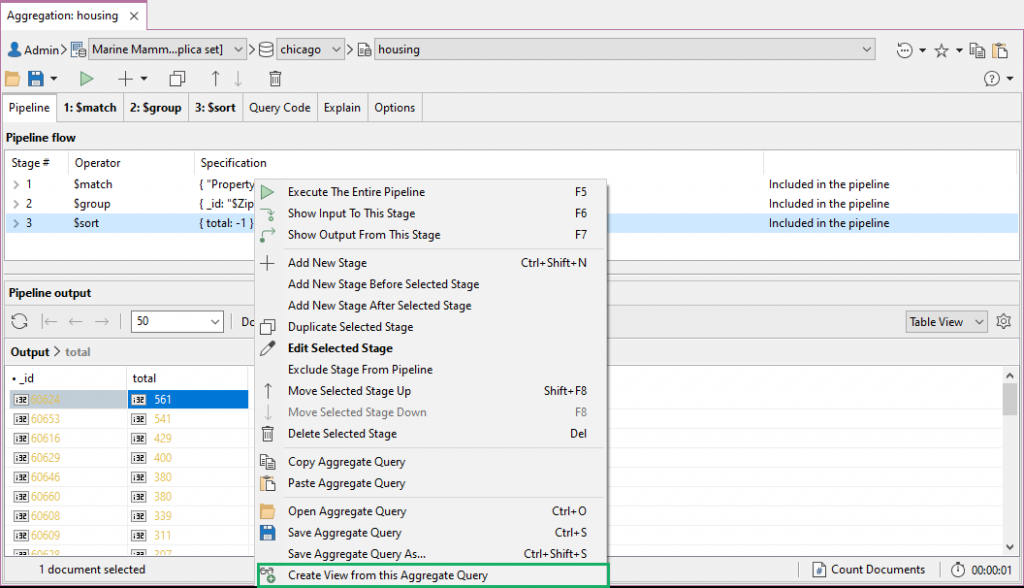Select the total 429 cell
The height and width of the screenshot is (588, 1024).
188,439
